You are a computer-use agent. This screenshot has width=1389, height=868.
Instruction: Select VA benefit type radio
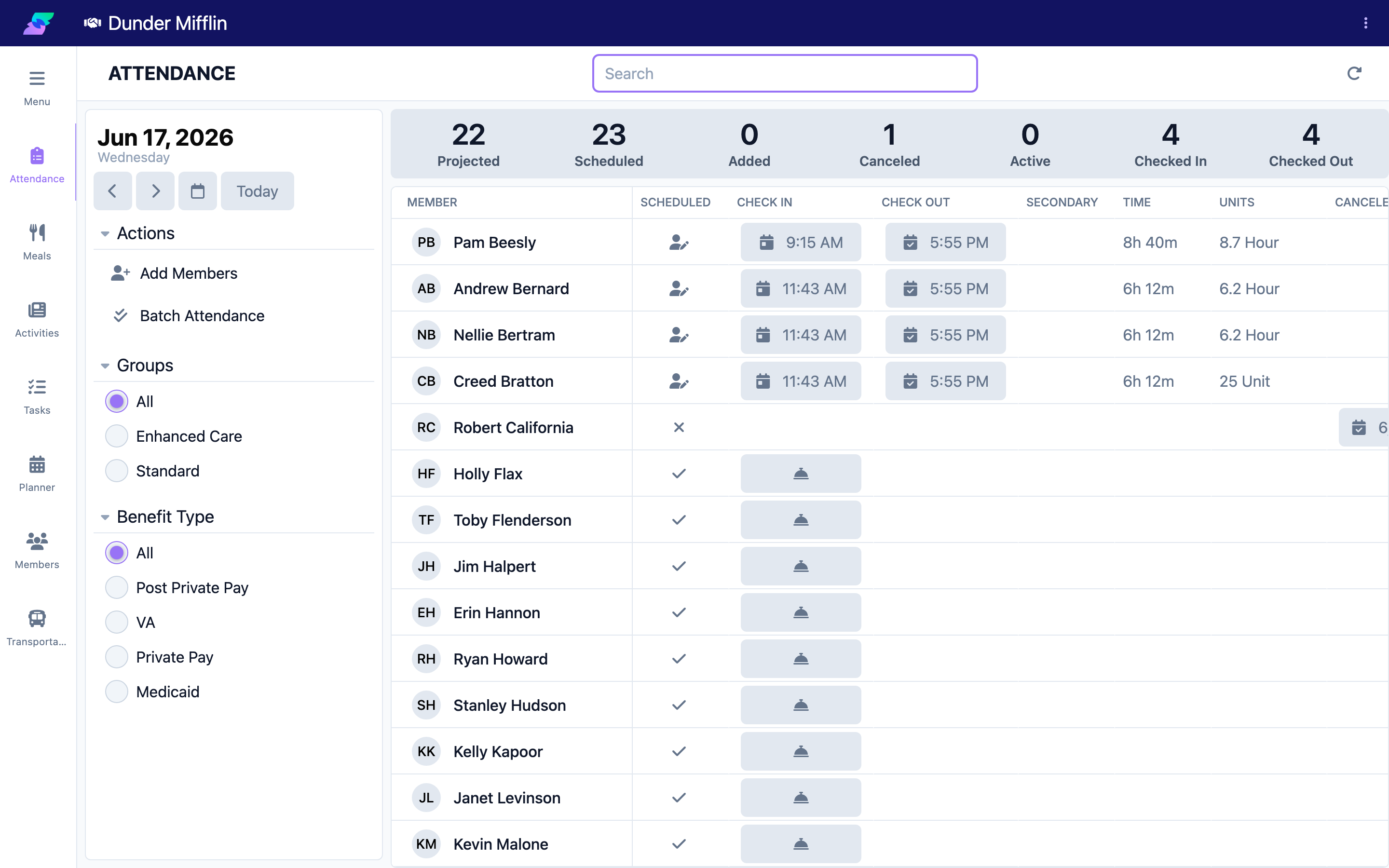pyautogui.click(x=117, y=622)
